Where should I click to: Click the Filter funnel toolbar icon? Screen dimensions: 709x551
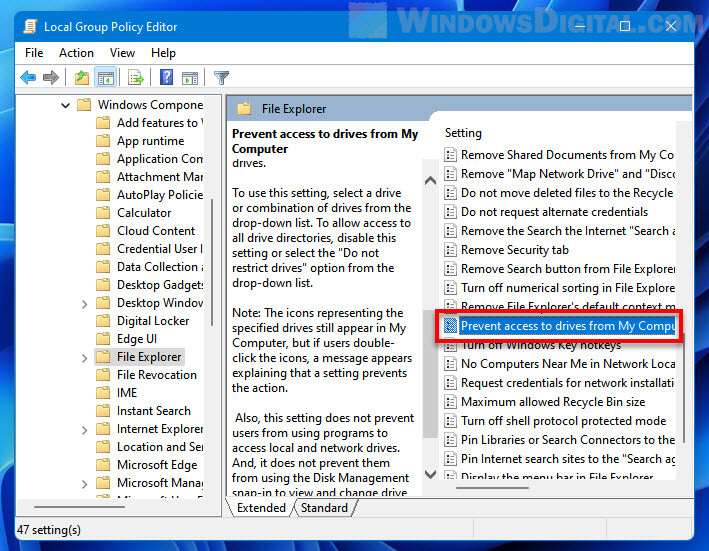coord(221,77)
